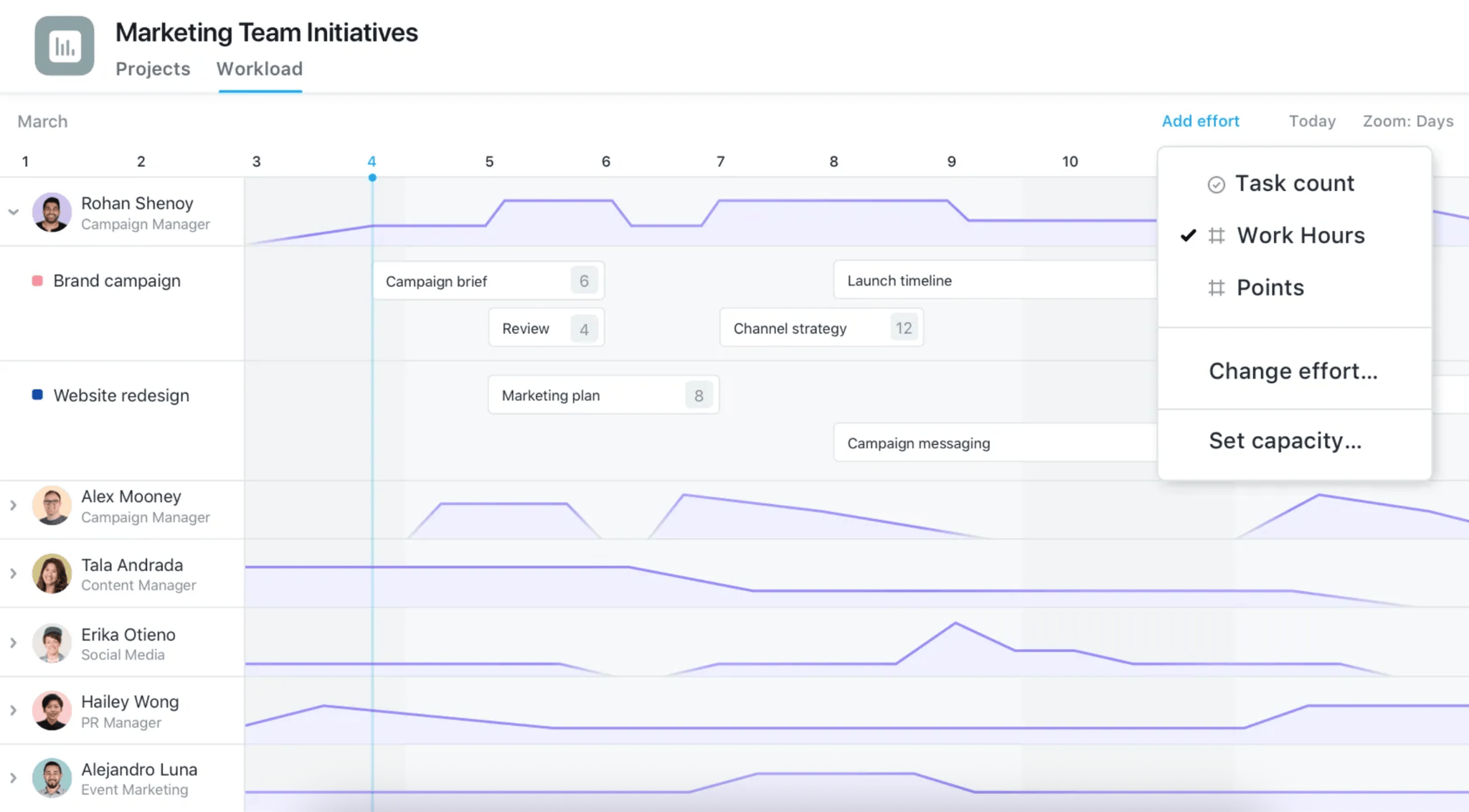Switch to the Projects tab
This screenshot has width=1469, height=812.
pos(153,69)
